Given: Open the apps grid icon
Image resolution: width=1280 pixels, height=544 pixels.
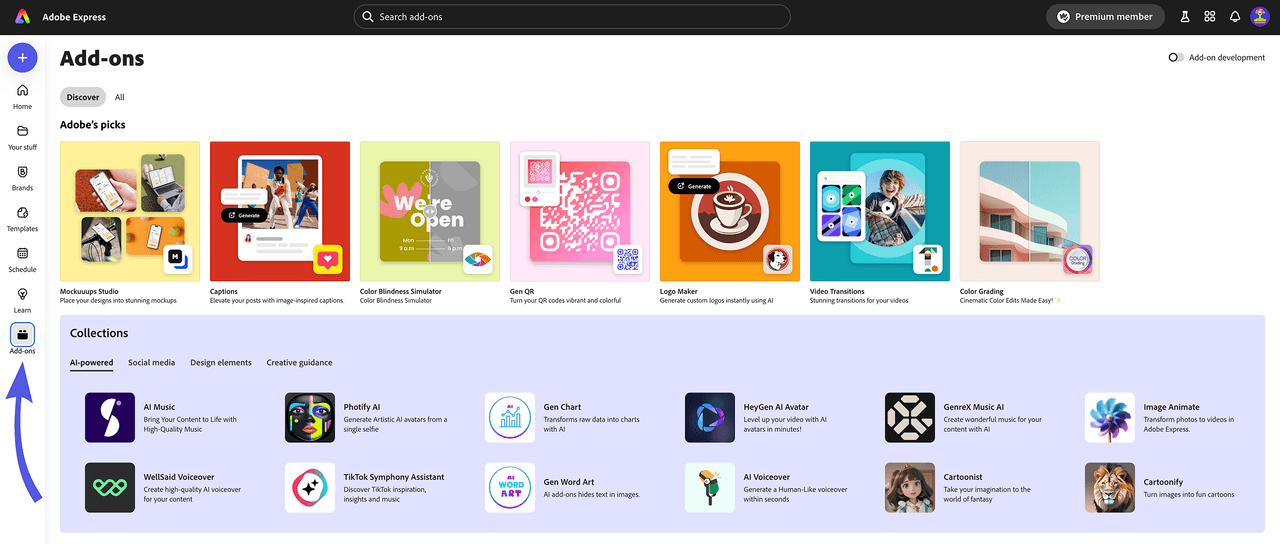Looking at the screenshot, I should (x=1210, y=17).
